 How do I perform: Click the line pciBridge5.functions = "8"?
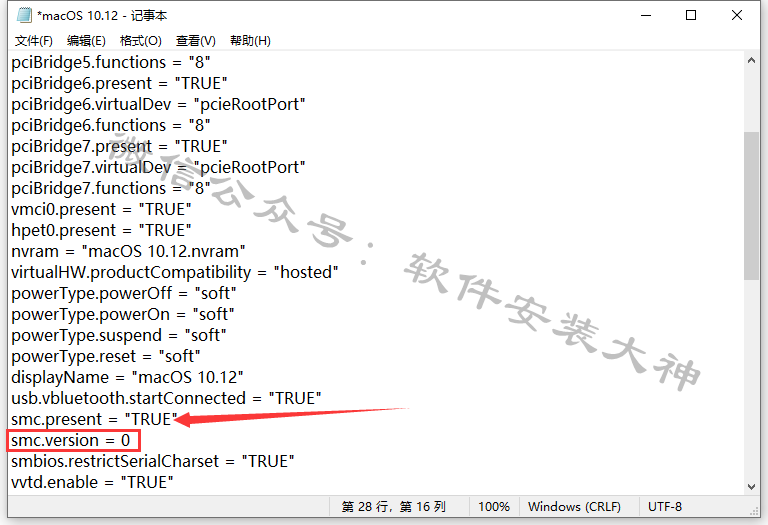[x=111, y=63]
